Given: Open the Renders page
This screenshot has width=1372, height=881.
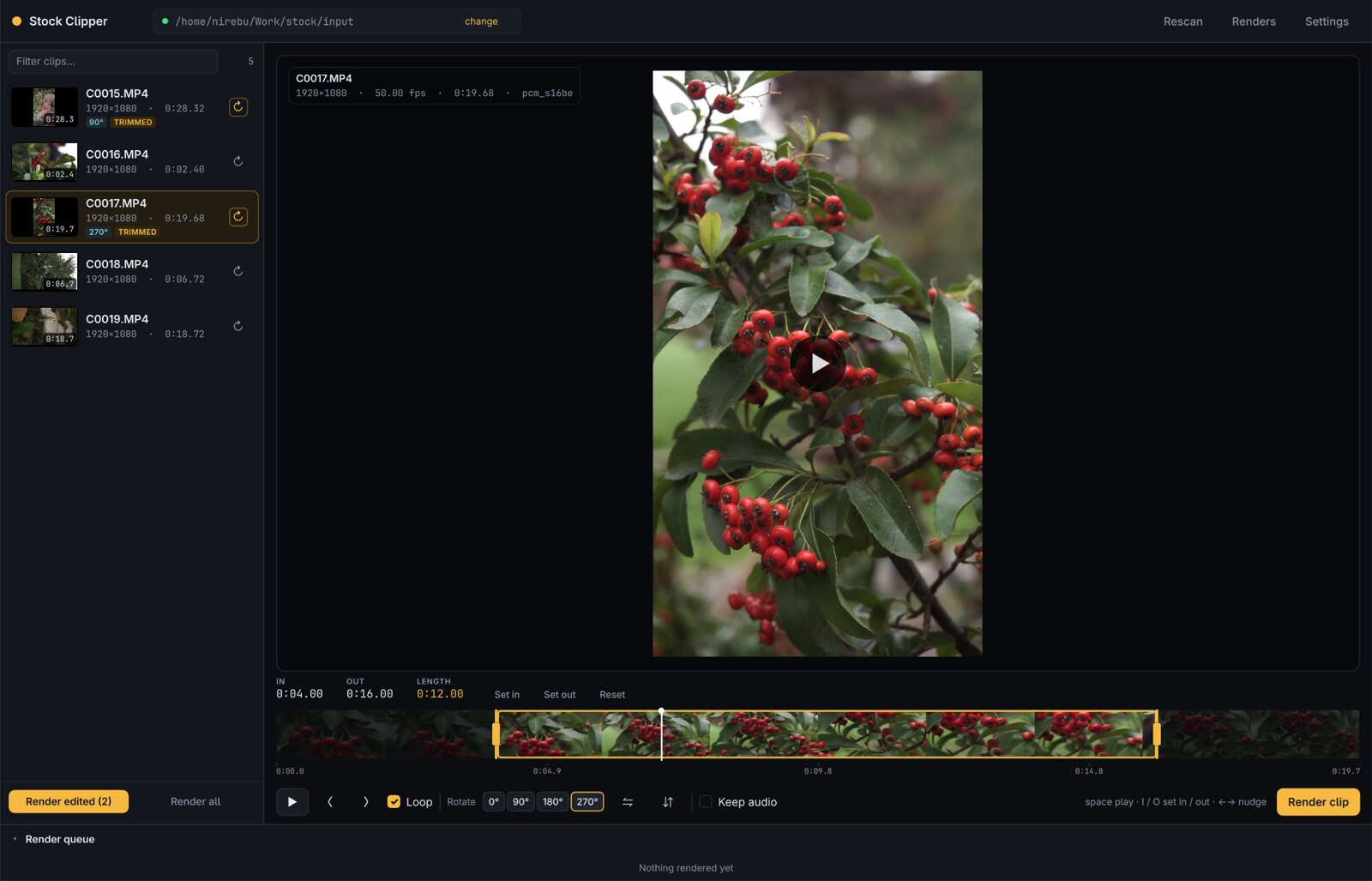Looking at the screenshot, I should pos(1254,21).
